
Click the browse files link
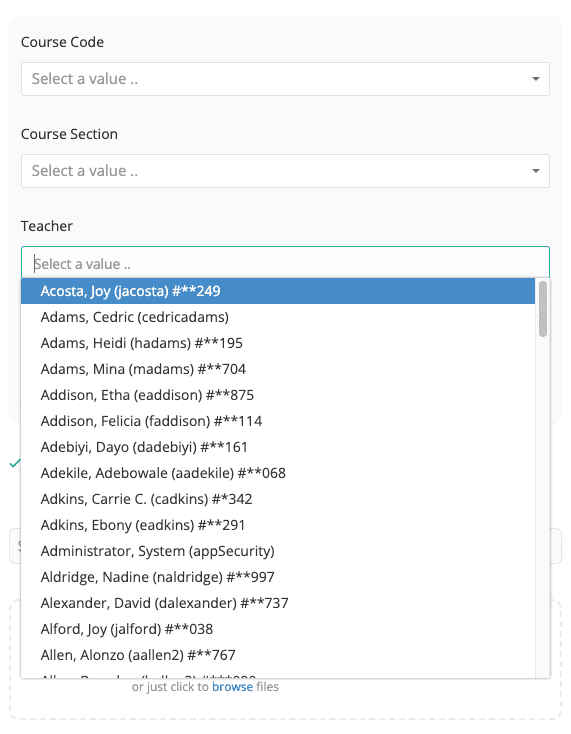(232, 687)
